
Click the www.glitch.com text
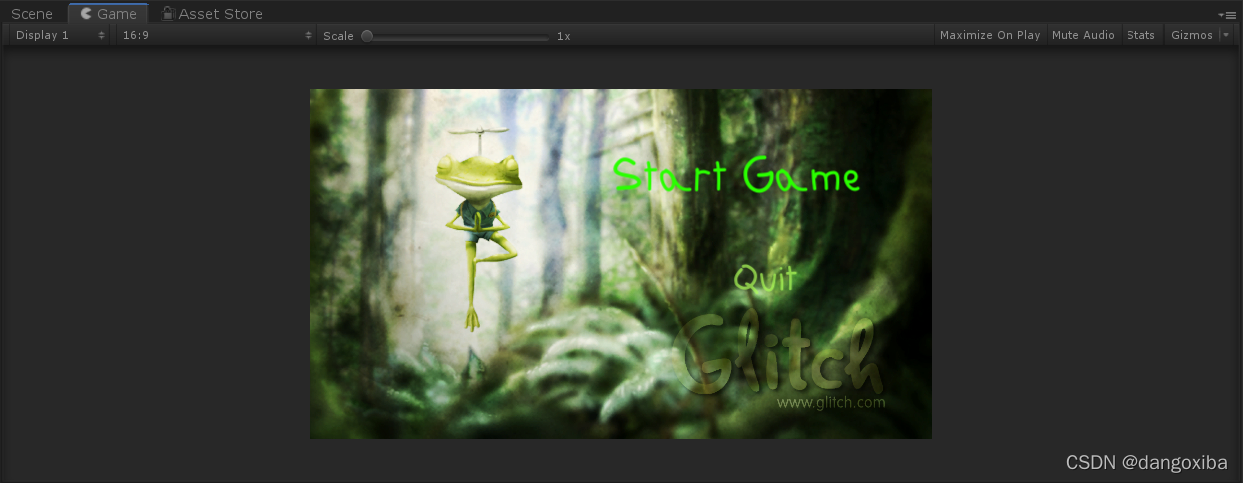(831, 403)
